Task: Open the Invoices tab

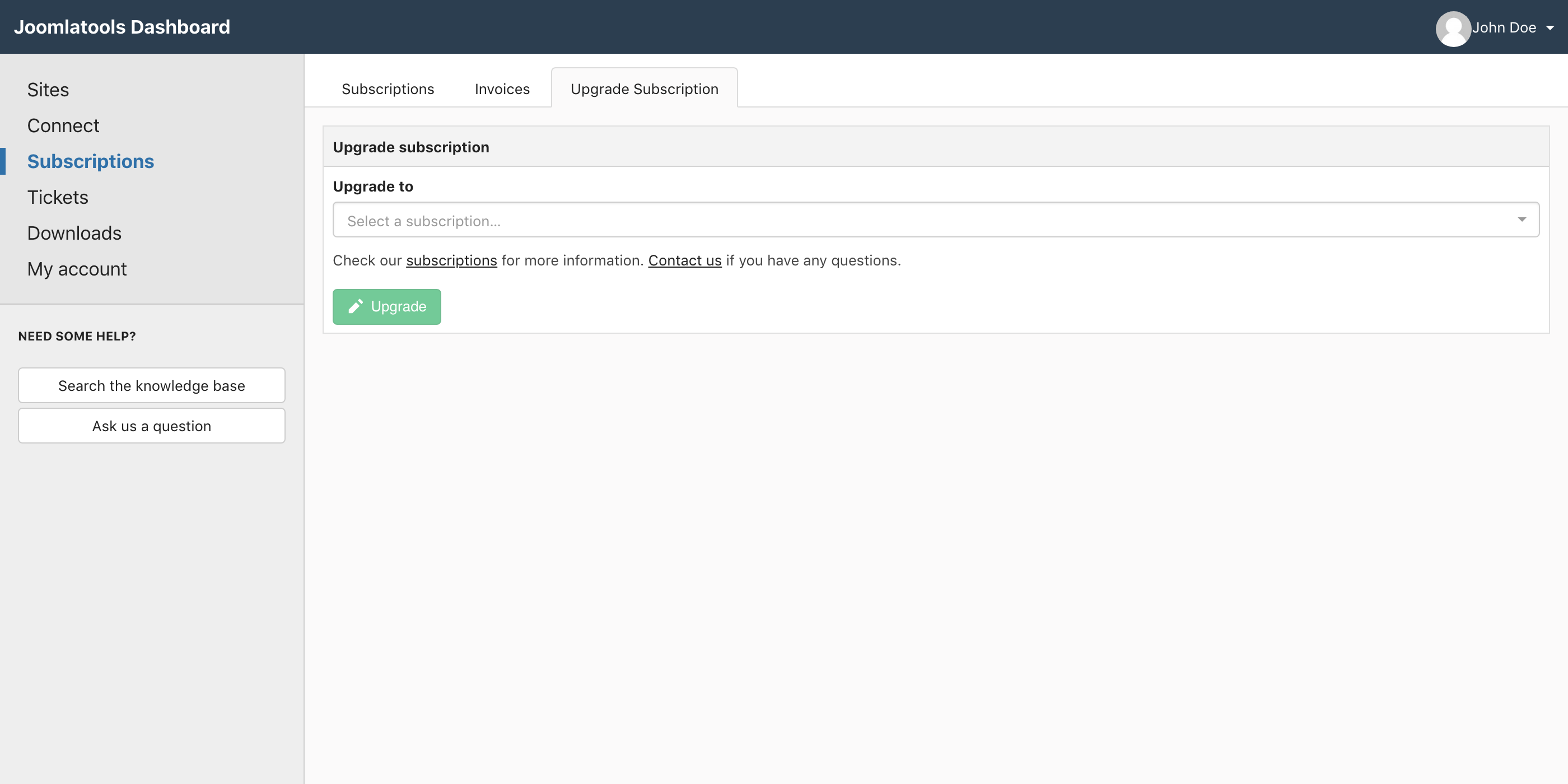Action: coord(502,89)
